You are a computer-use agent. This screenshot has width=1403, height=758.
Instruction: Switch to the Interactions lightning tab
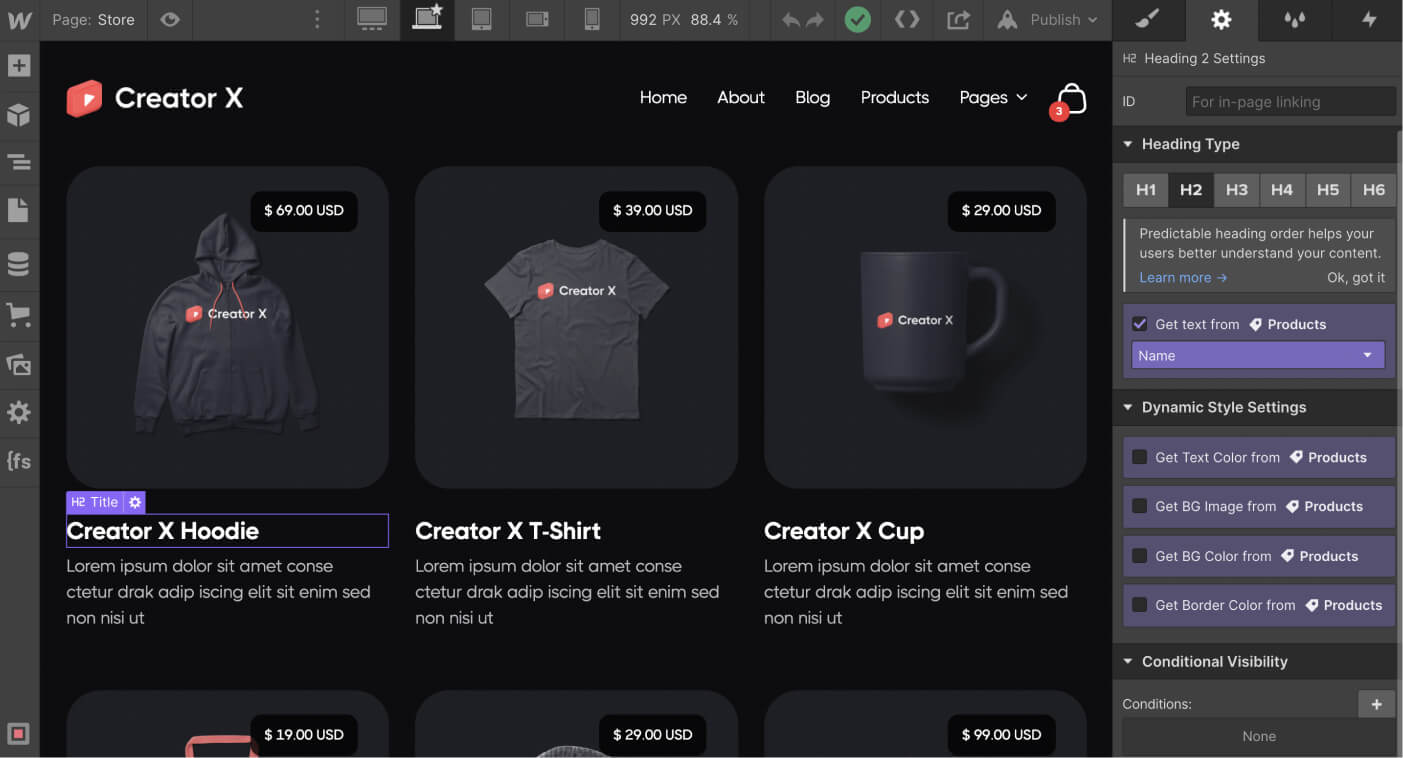pos(1367,20)
